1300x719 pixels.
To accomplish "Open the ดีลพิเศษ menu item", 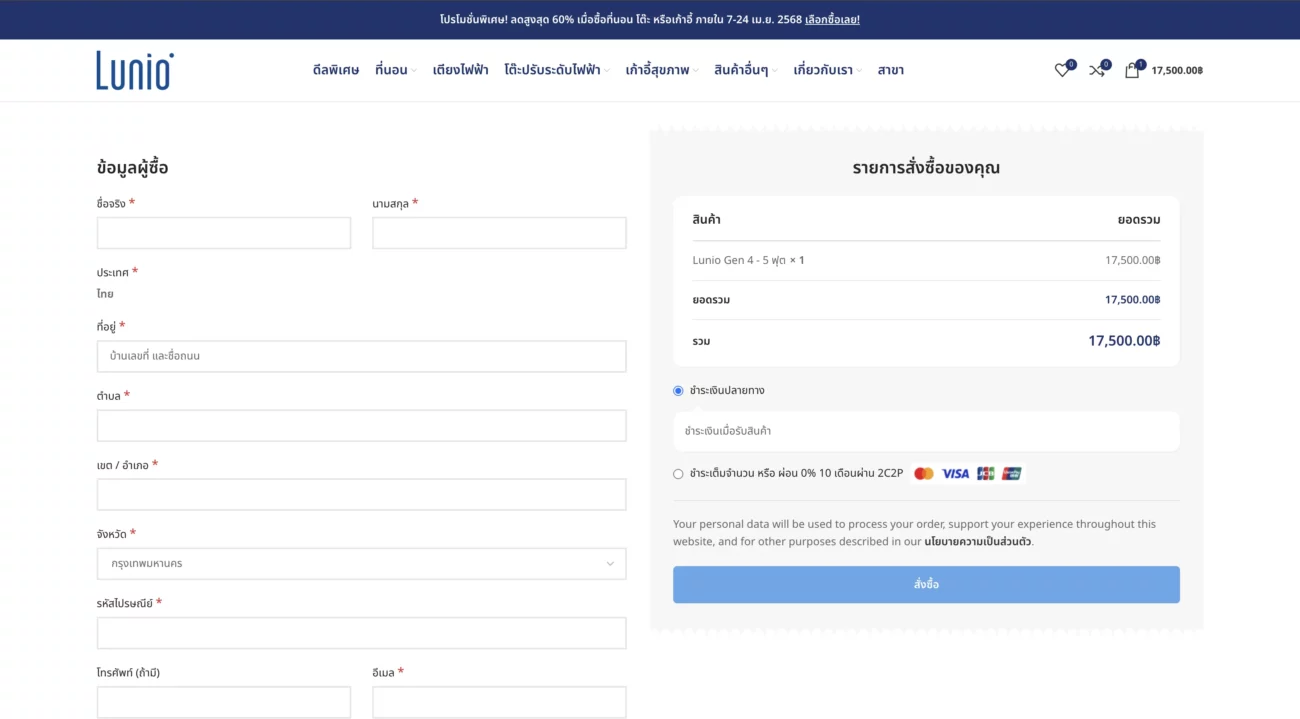I will (336, 70).
